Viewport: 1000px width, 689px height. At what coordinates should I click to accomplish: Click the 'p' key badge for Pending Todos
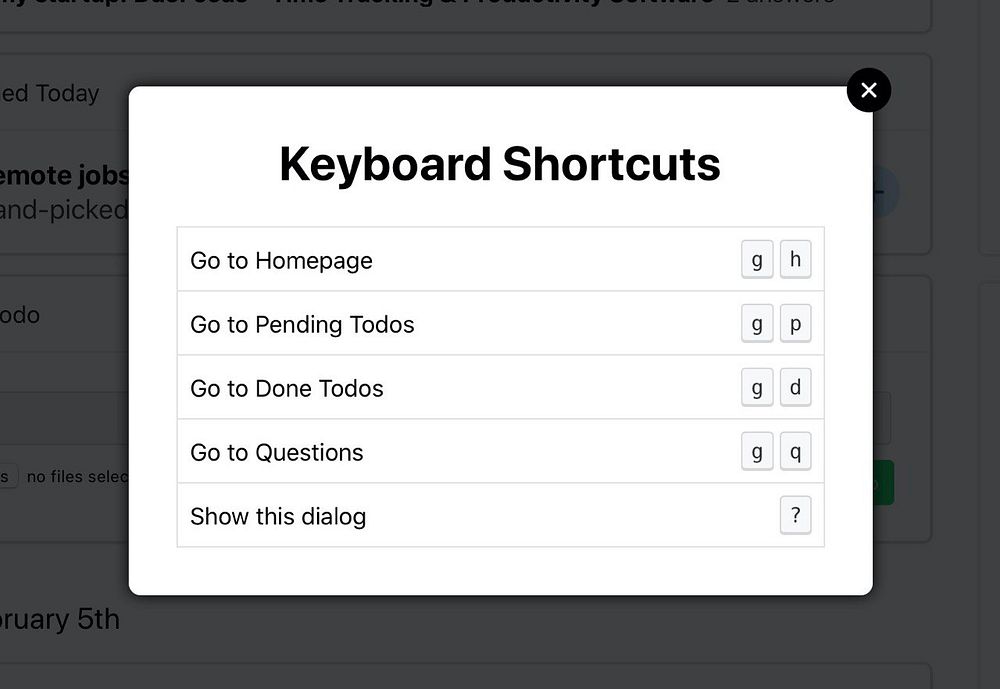(x=795, y=323)
